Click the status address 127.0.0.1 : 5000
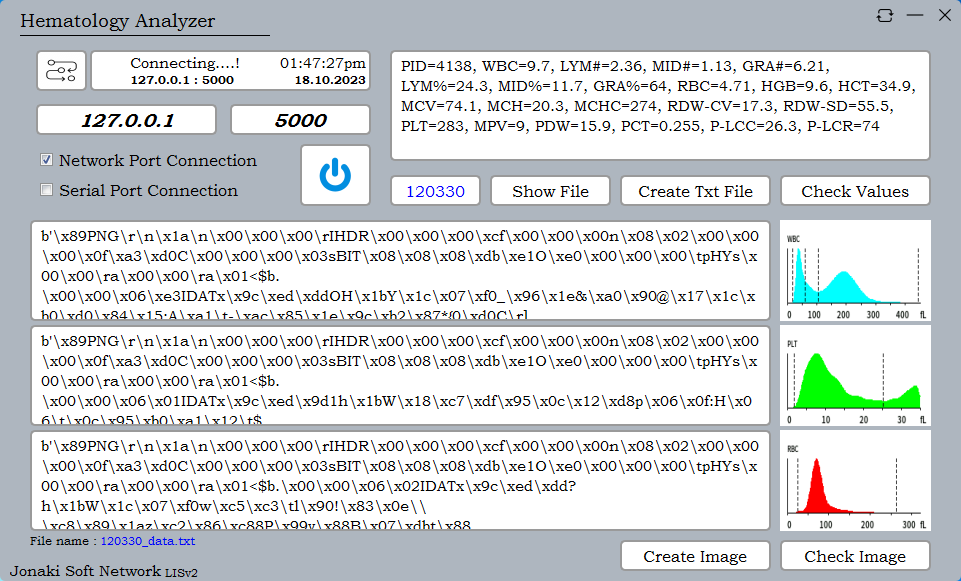The height and width of the screenshot is (581, 961). point(182,80)
